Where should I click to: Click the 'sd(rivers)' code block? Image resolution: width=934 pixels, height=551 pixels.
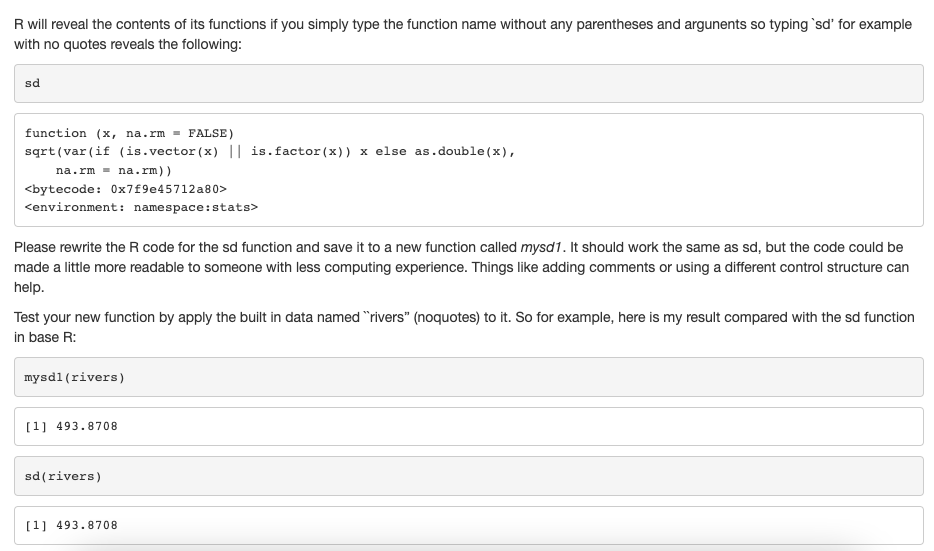point(469,476)
